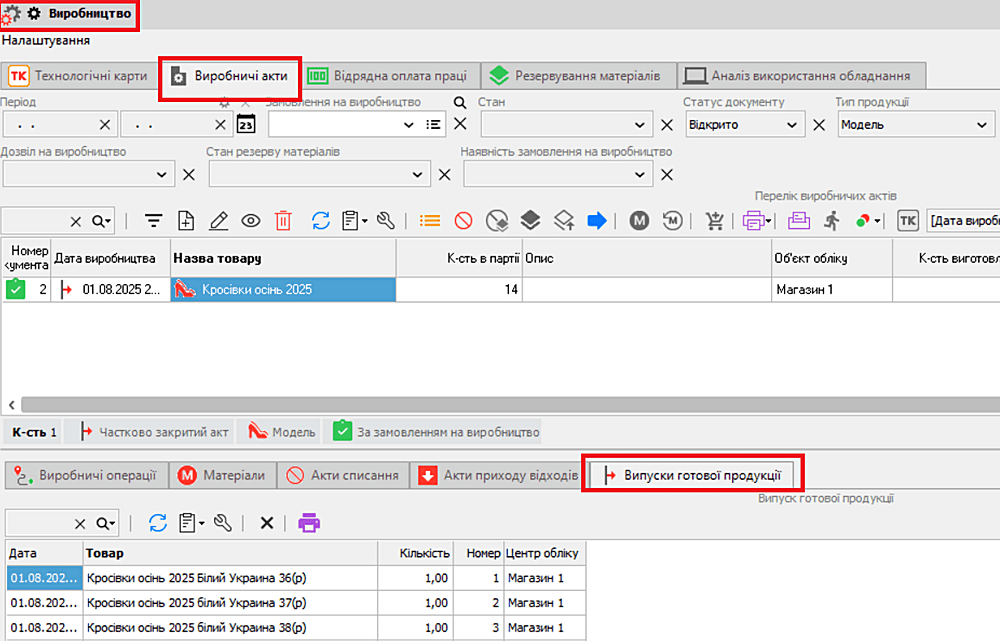Open the 'Налаштування' settings menu
1000x641 pixels.
pos(46,41)
